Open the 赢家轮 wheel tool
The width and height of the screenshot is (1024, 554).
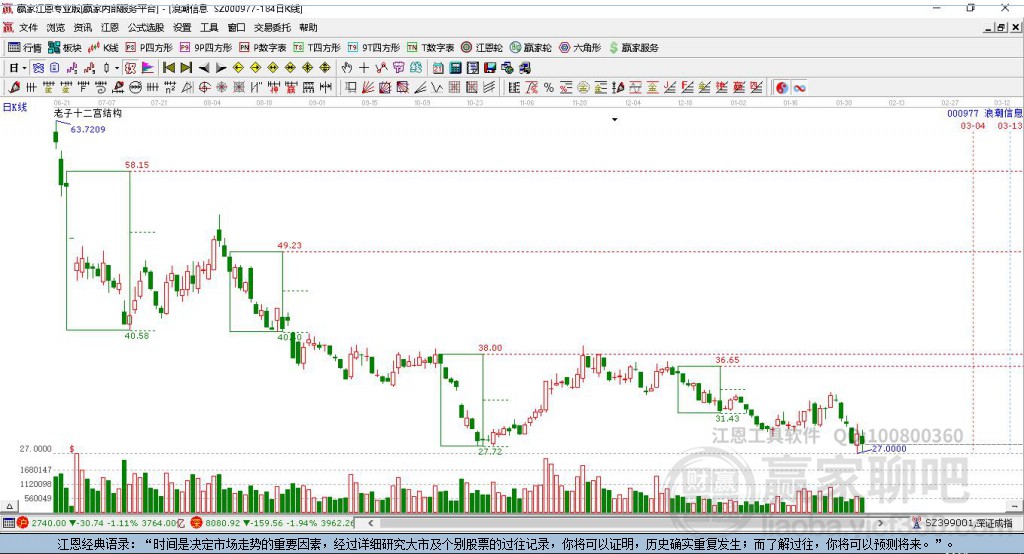pos(531,48)
